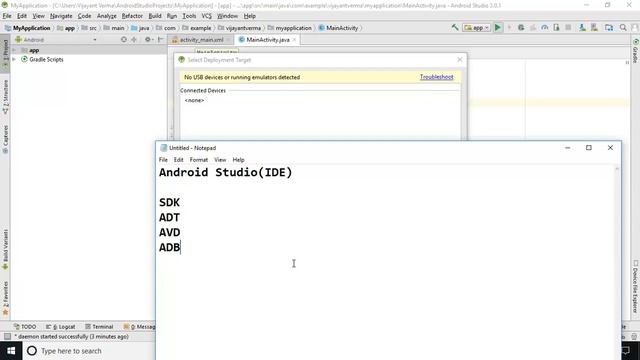Screen dimensions: 640x360
Task: Click the gray Stop square icon
Action: (x=568, y=28)
